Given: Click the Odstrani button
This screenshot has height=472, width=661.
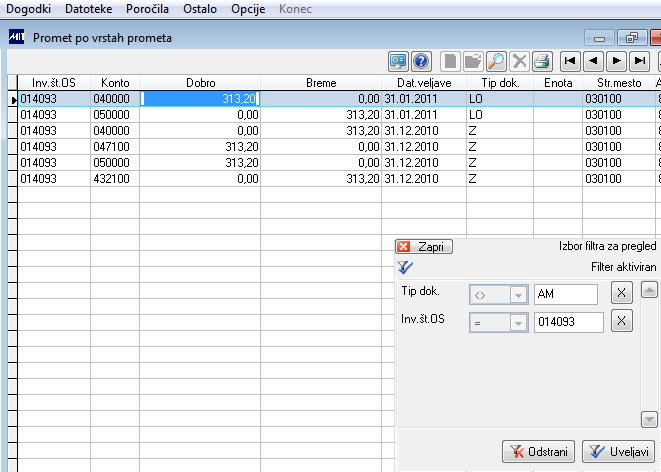Looking at the screenshot, I should (x=538, y=452).
